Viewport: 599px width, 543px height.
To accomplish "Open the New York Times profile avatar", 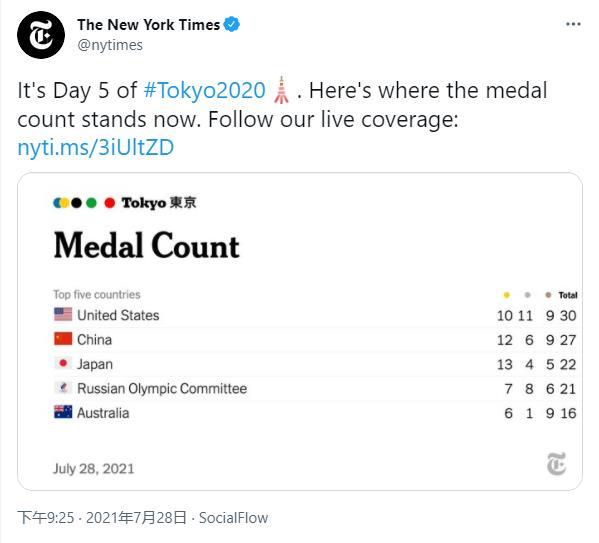I will 41,35.
